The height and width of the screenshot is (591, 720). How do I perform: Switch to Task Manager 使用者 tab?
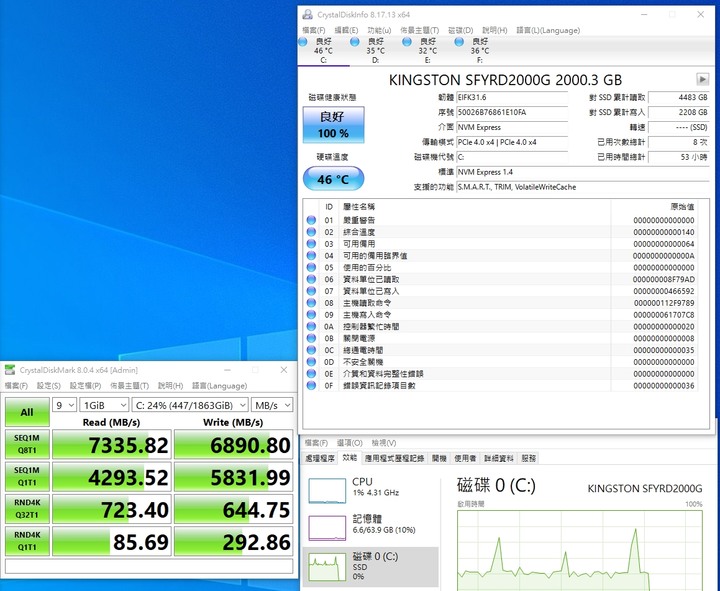[x=465, y=458]
